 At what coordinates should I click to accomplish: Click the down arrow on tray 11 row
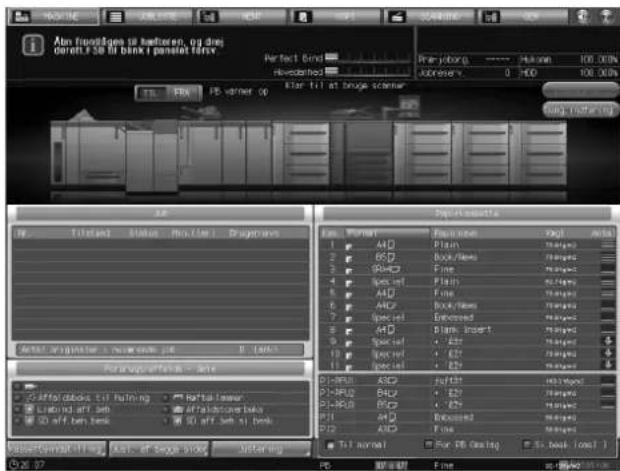(x=608, y=365)
